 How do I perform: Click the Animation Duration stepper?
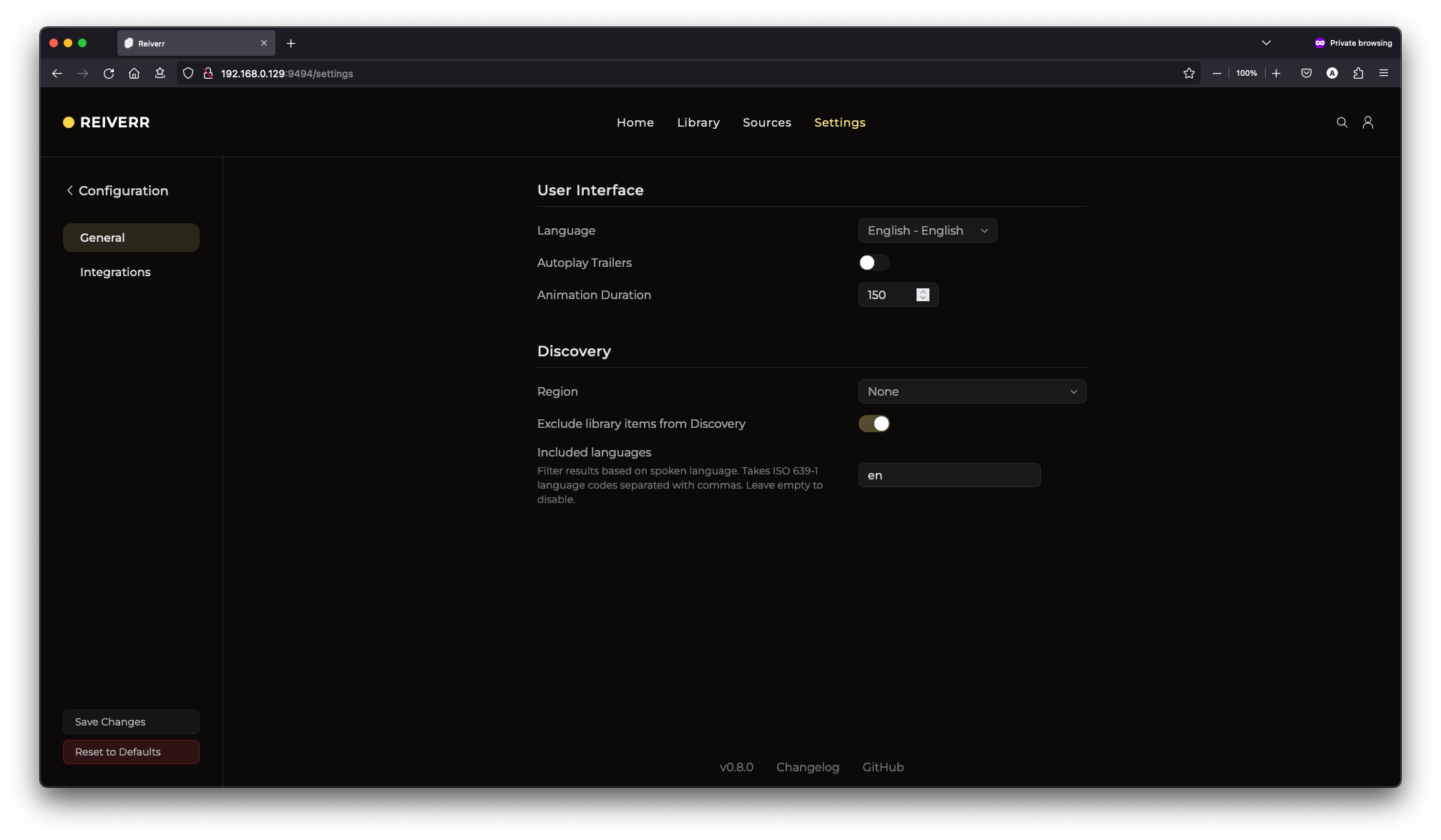click(923, 294)
